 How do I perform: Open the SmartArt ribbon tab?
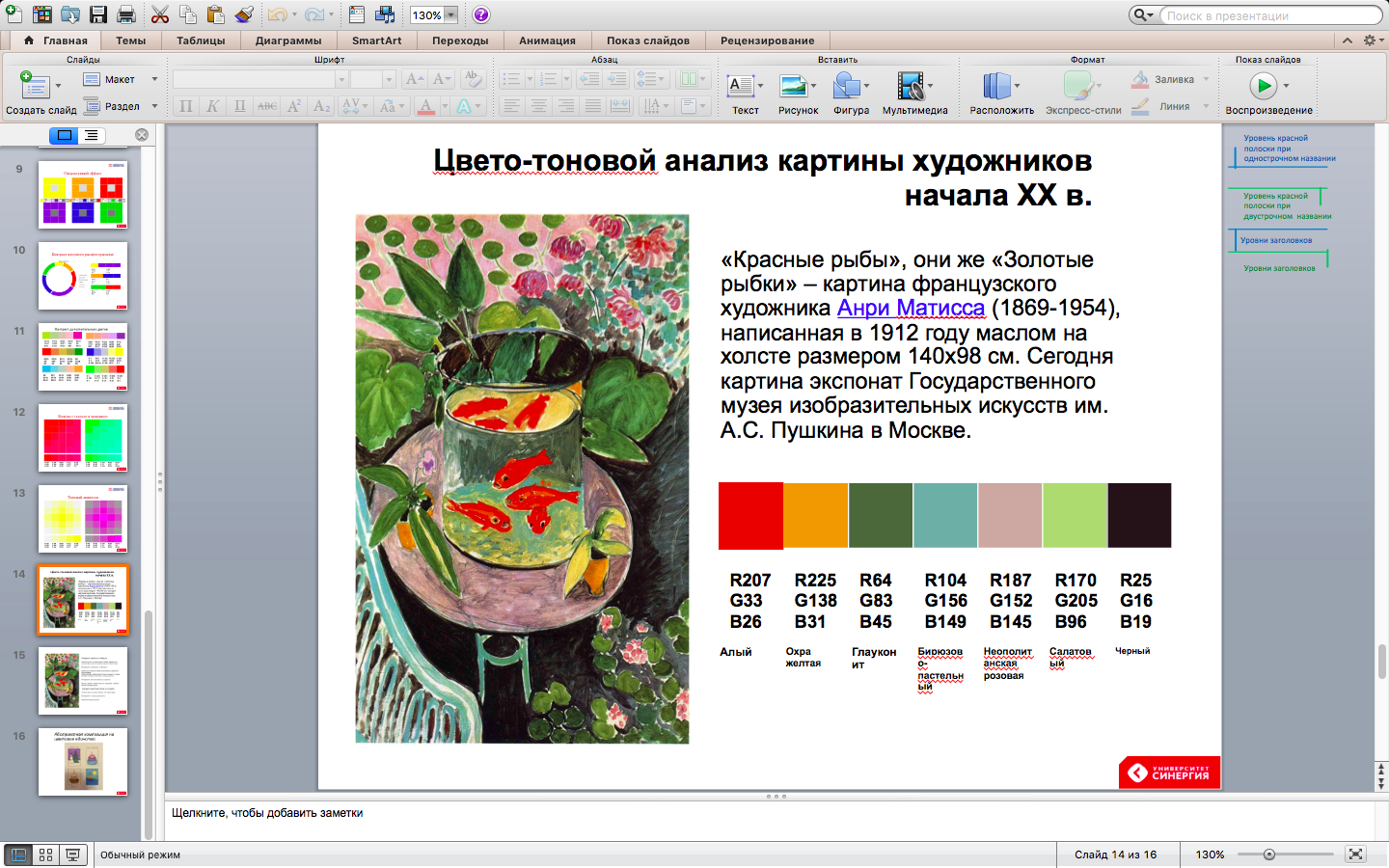[377, 41]
